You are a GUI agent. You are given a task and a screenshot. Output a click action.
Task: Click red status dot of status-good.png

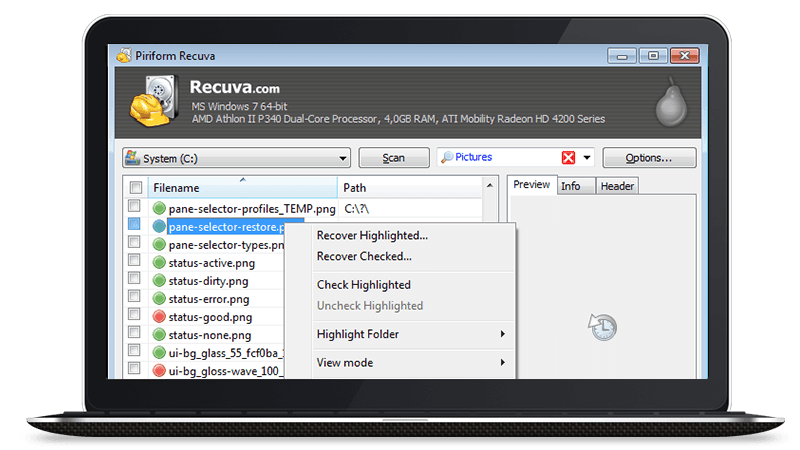[x=159, y=317]
